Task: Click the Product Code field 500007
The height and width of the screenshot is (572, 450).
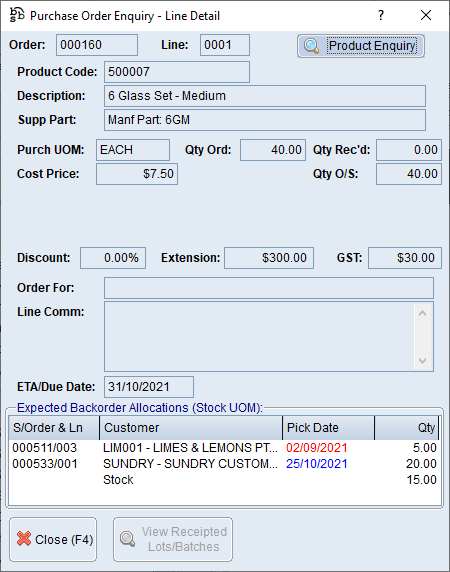Action: click(x=177, y=72)
